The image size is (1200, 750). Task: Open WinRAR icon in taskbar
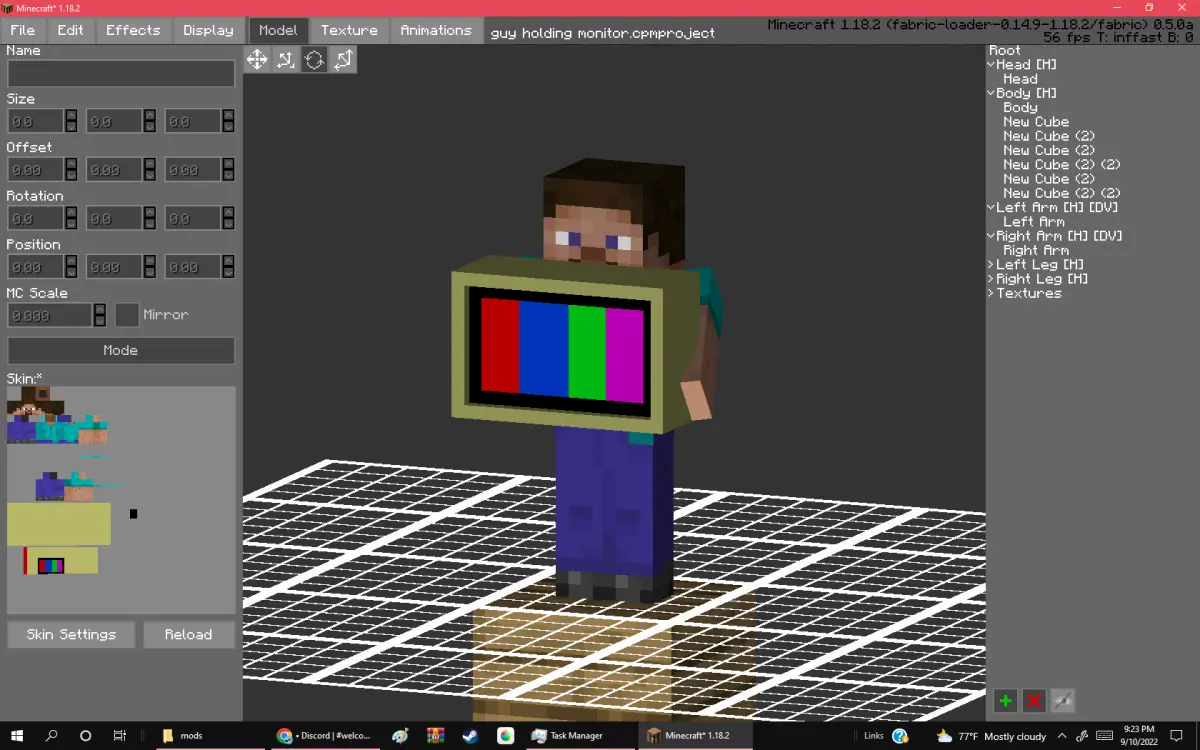pyautogui.click(x=435, y=735)
